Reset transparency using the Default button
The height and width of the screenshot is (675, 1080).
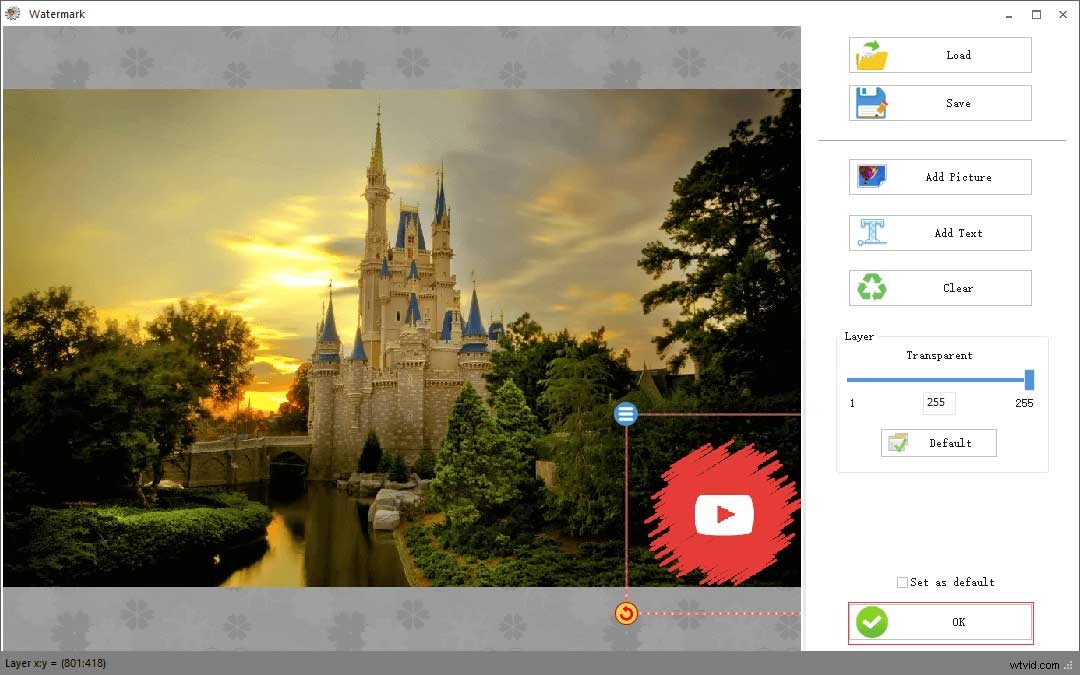[938, 442]
